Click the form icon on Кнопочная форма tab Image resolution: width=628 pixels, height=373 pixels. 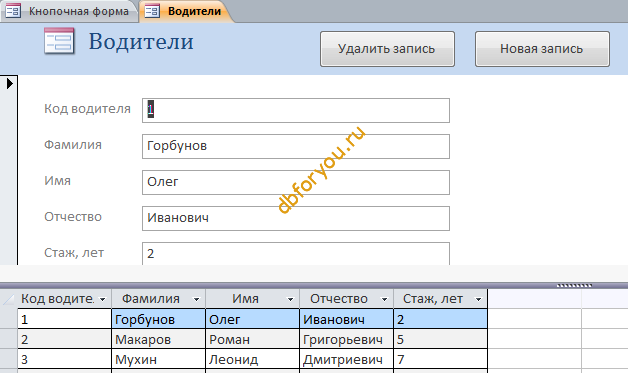(x=13, y=11)
